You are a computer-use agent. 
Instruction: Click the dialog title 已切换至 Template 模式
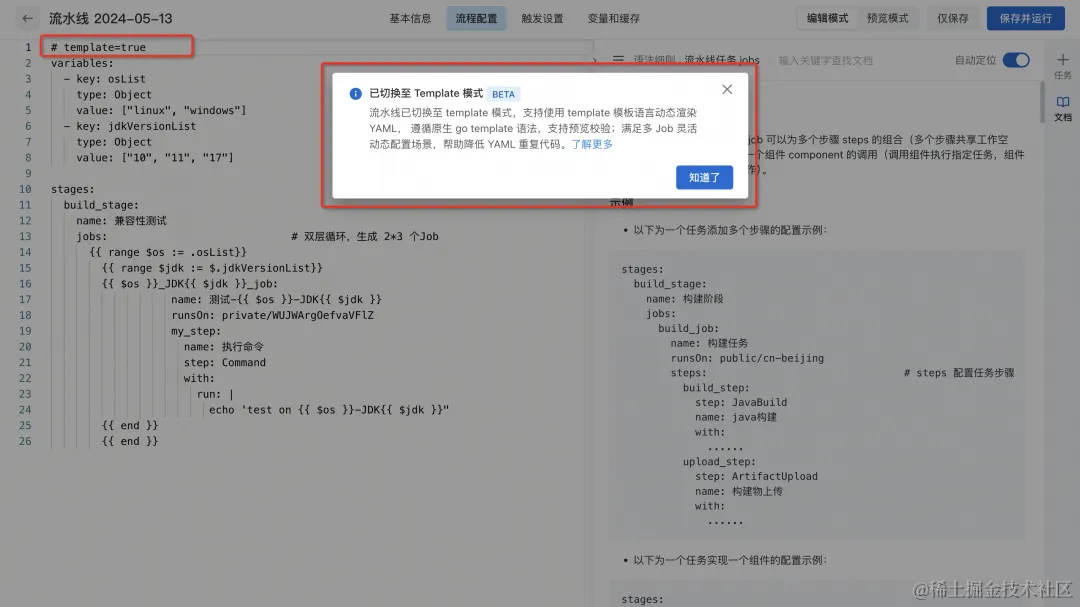(426, 94)
